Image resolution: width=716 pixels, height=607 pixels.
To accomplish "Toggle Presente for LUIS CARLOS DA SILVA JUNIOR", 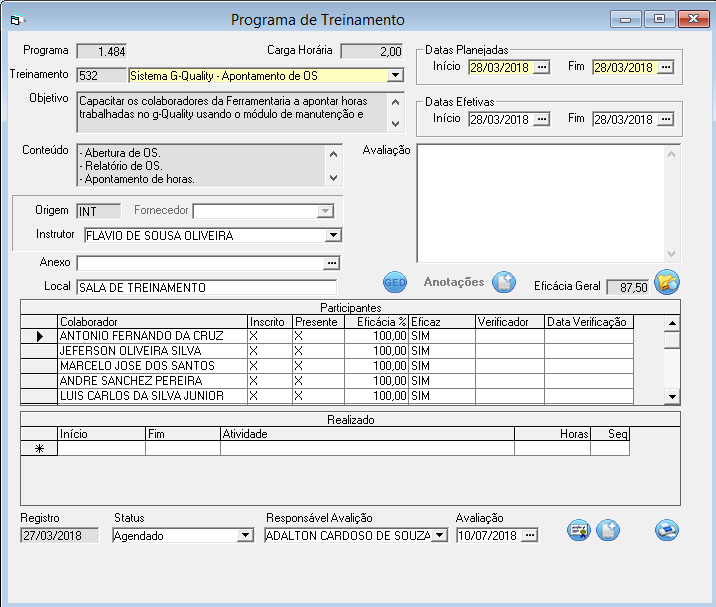I will (x=318, y=396).
